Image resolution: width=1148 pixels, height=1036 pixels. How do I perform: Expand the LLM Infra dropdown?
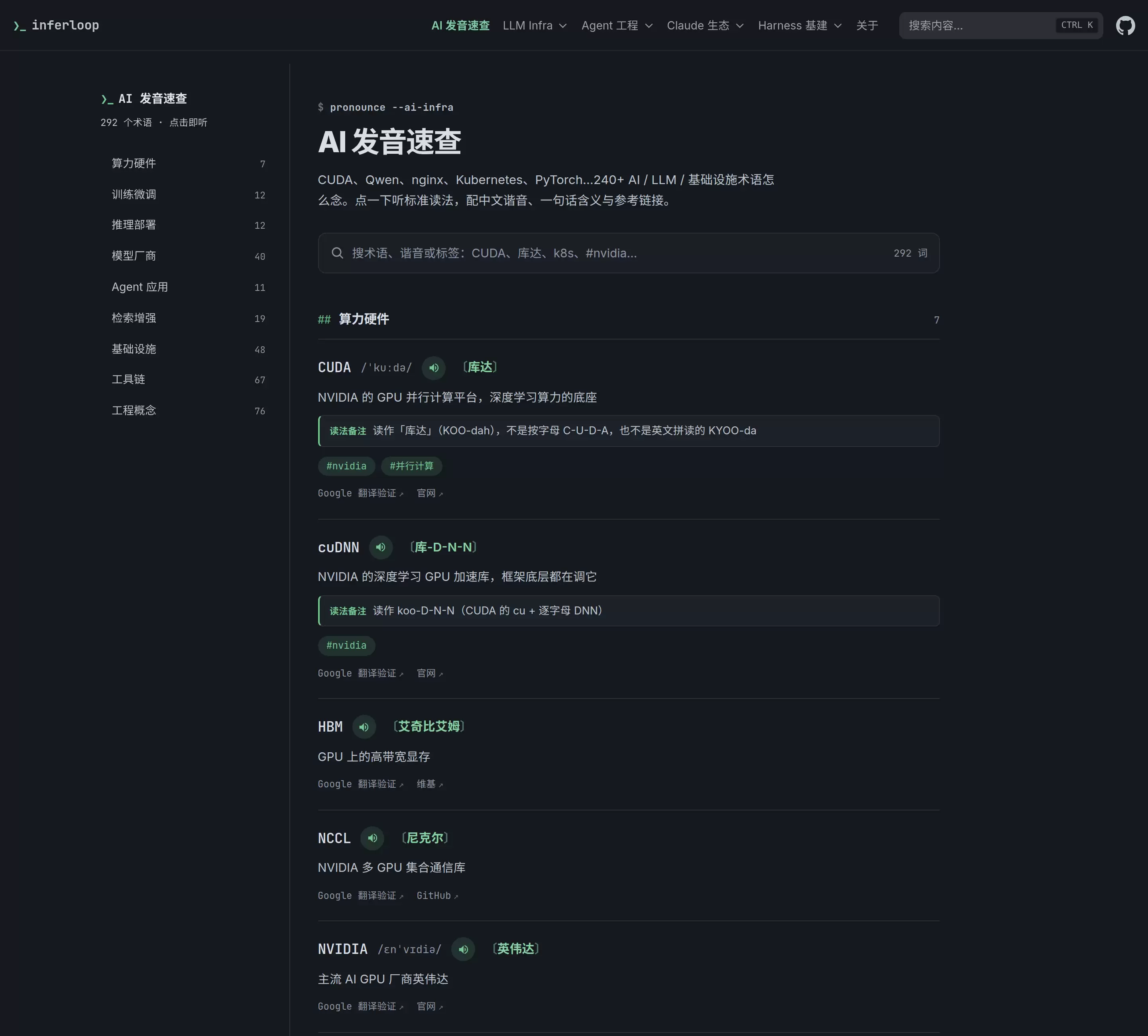535,26
